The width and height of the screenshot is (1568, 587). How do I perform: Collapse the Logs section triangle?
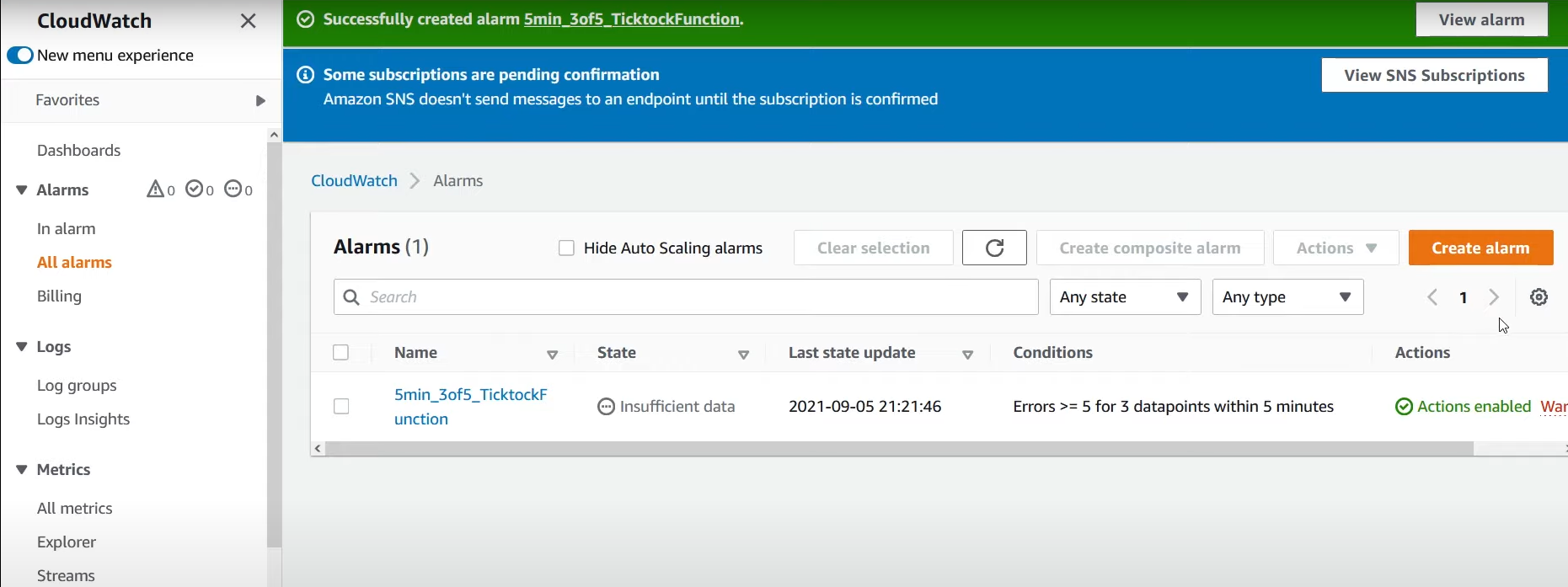click(x=22, y=347)
